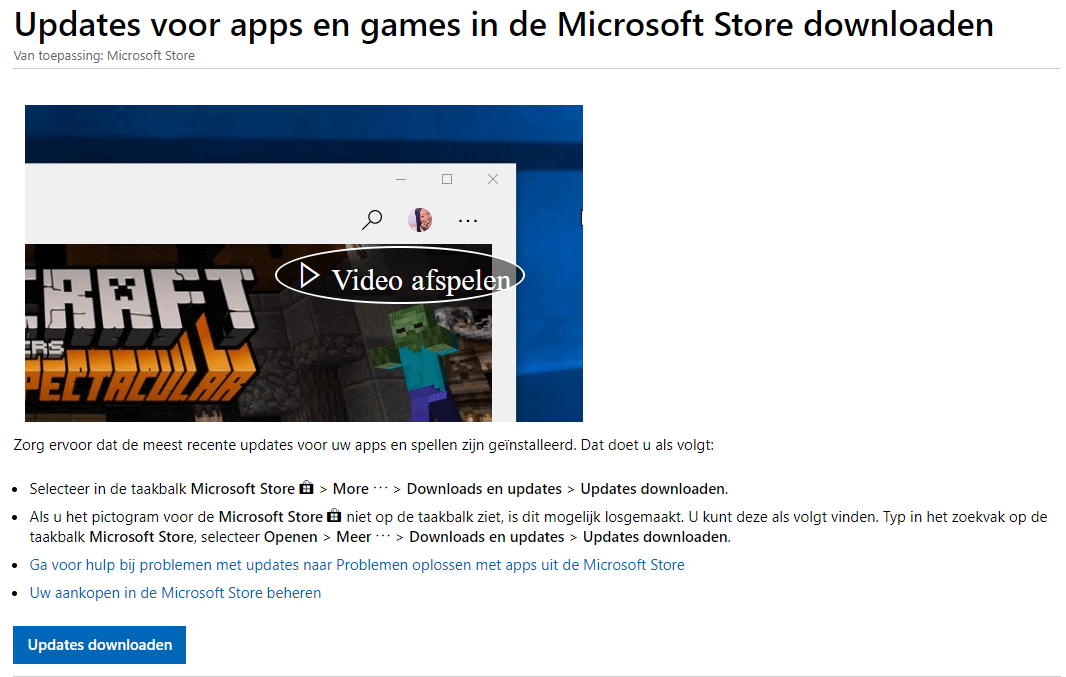Click bold 'Downloads en updates' in first bullet
Viewport: 1066px width, 677px height.
(484, 489)
